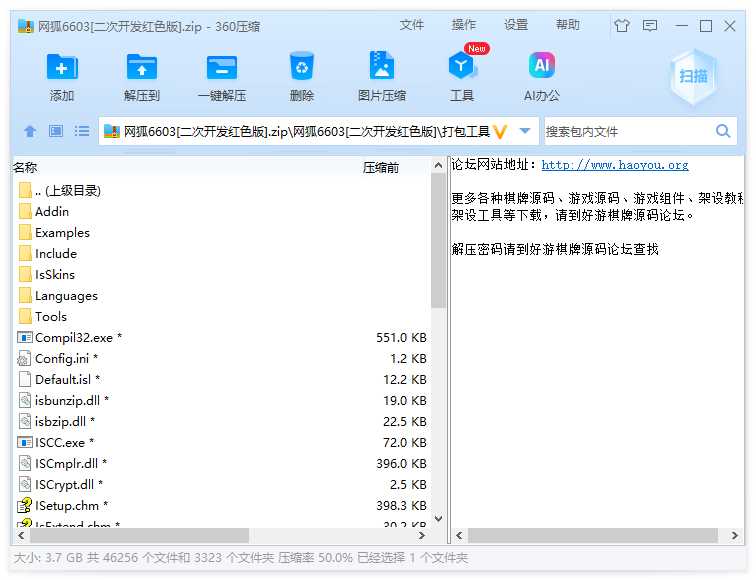The height and width of the screenshot is (580, 756).
Task: Click the isbunzip.dll file icon
Action: 25,400
